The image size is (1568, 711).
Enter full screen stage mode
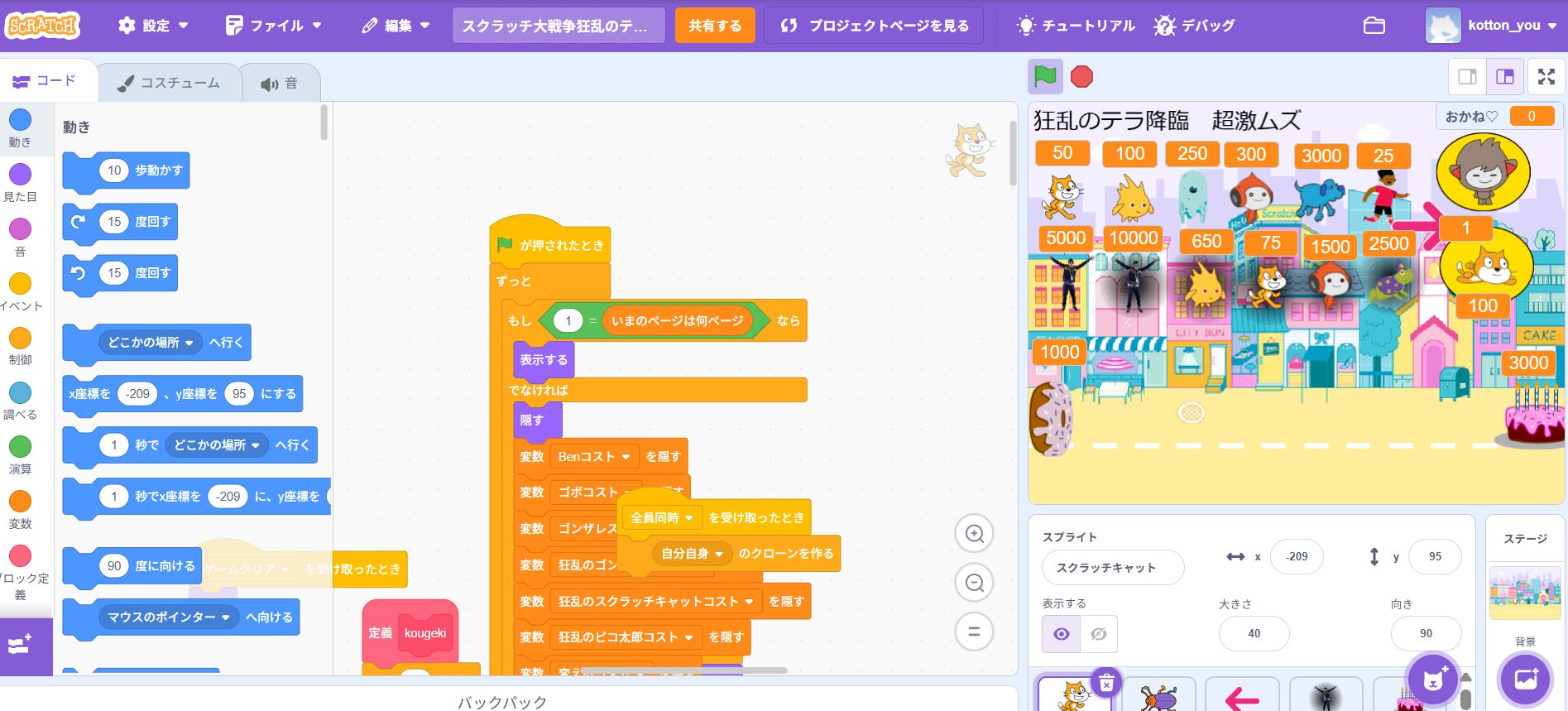tap(1546, 77)
